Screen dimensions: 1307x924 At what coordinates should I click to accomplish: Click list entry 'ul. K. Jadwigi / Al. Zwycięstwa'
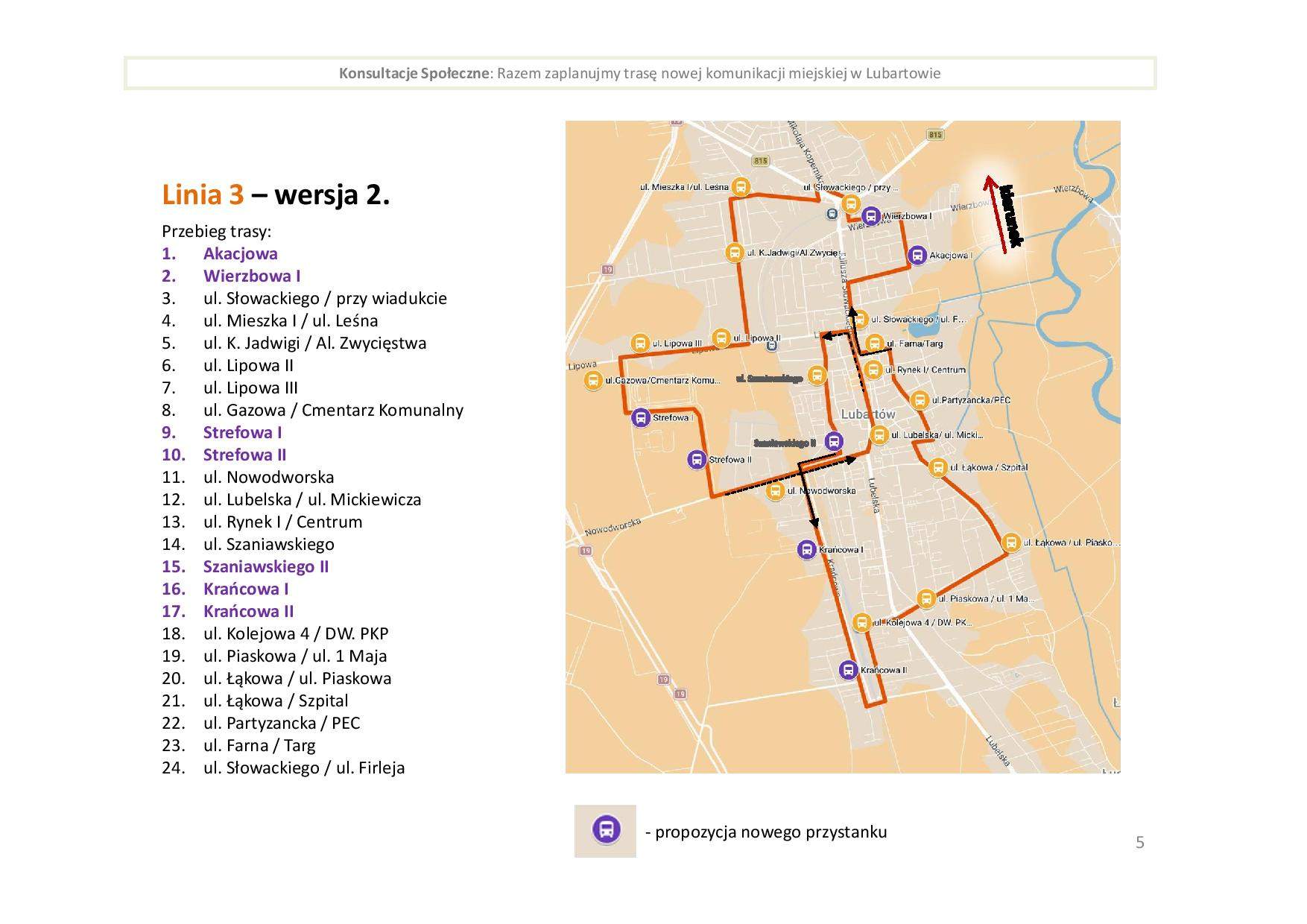pos(314,344)
